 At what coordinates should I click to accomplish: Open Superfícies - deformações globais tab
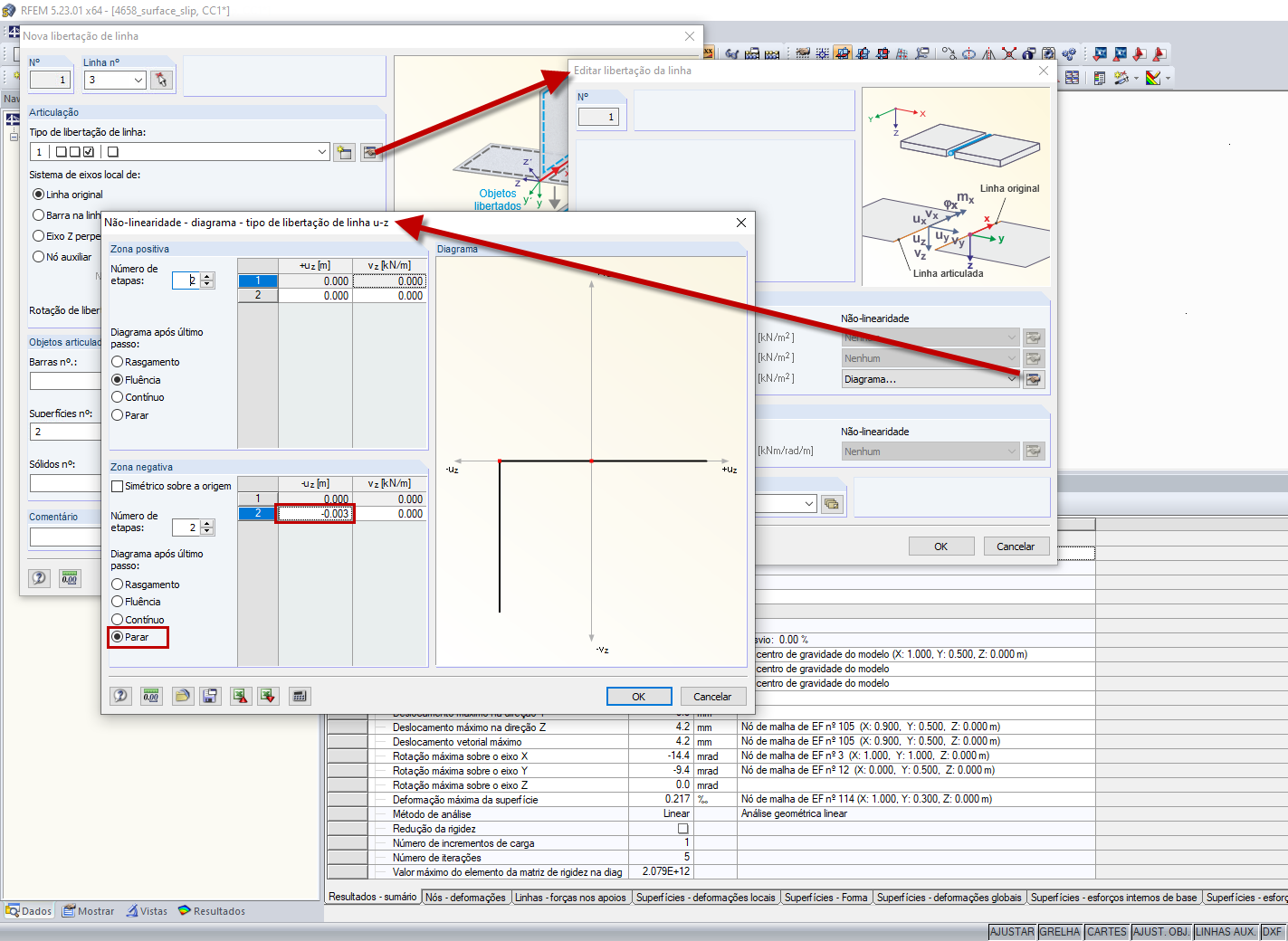949,898
